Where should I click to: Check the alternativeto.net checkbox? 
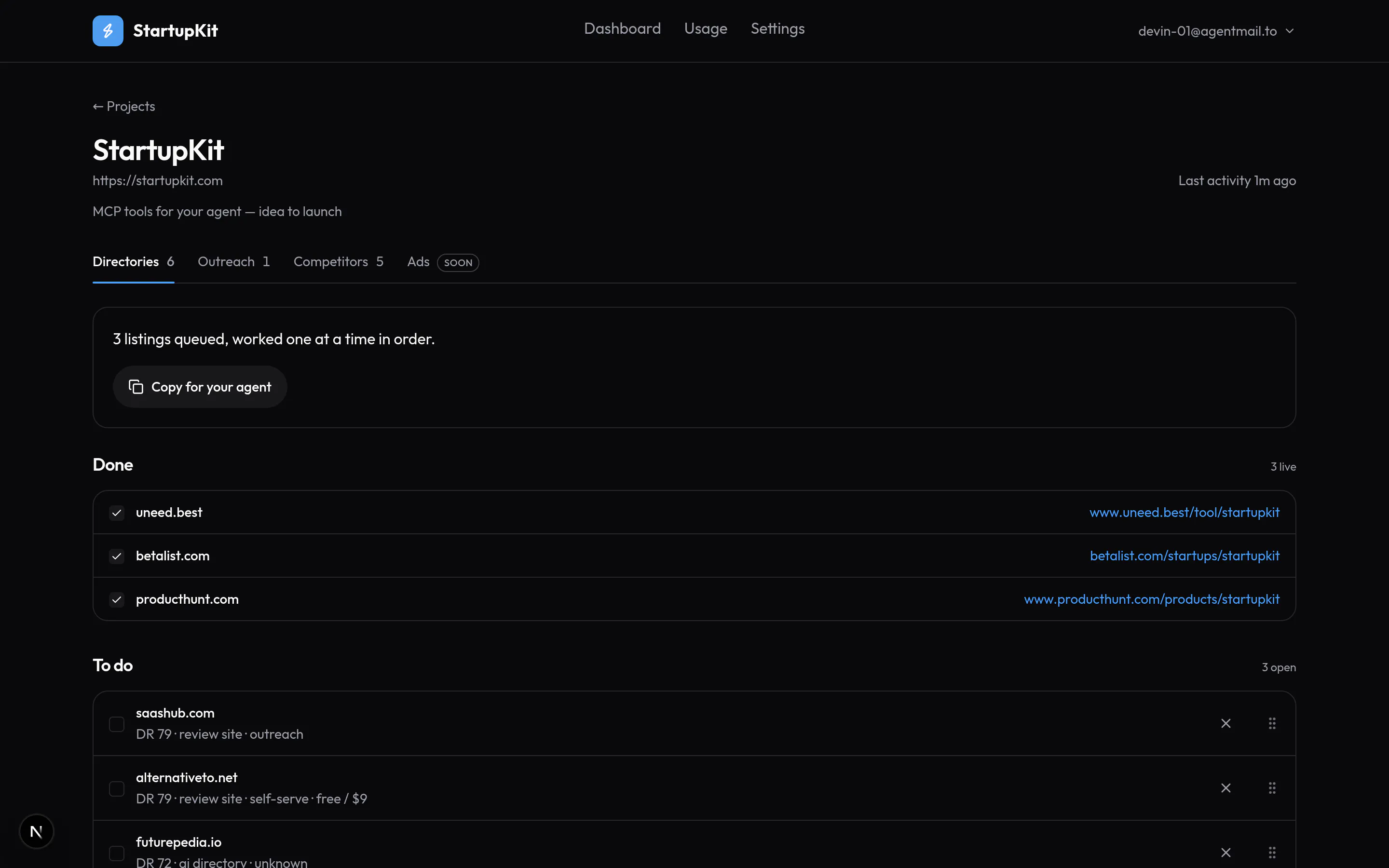point(117,789)
